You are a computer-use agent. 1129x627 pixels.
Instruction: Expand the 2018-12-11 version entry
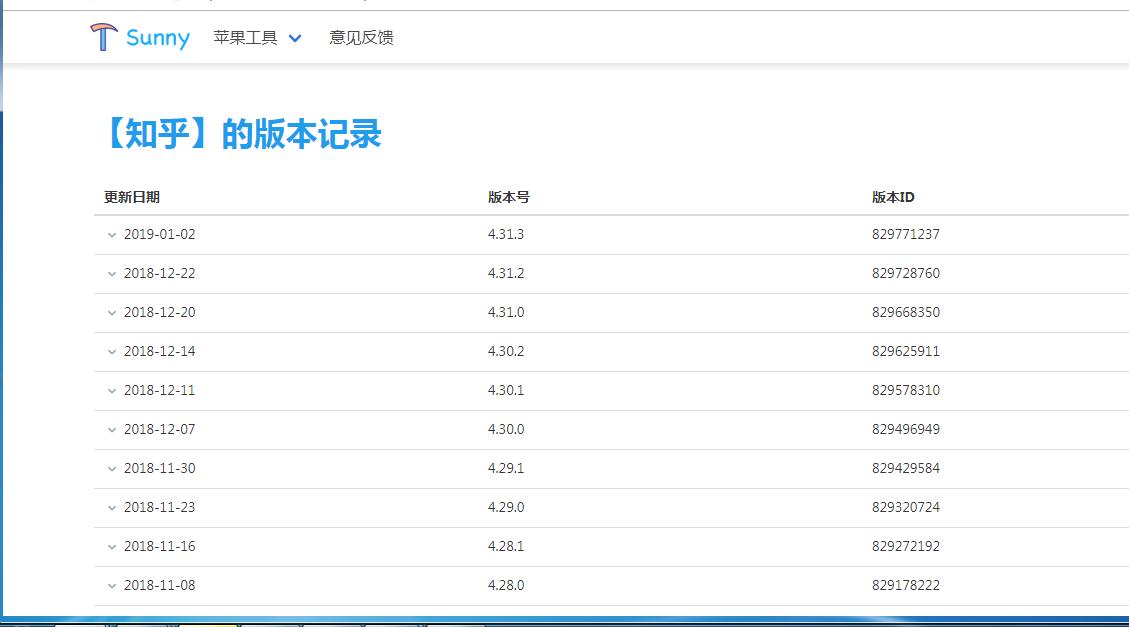(111, 390)
